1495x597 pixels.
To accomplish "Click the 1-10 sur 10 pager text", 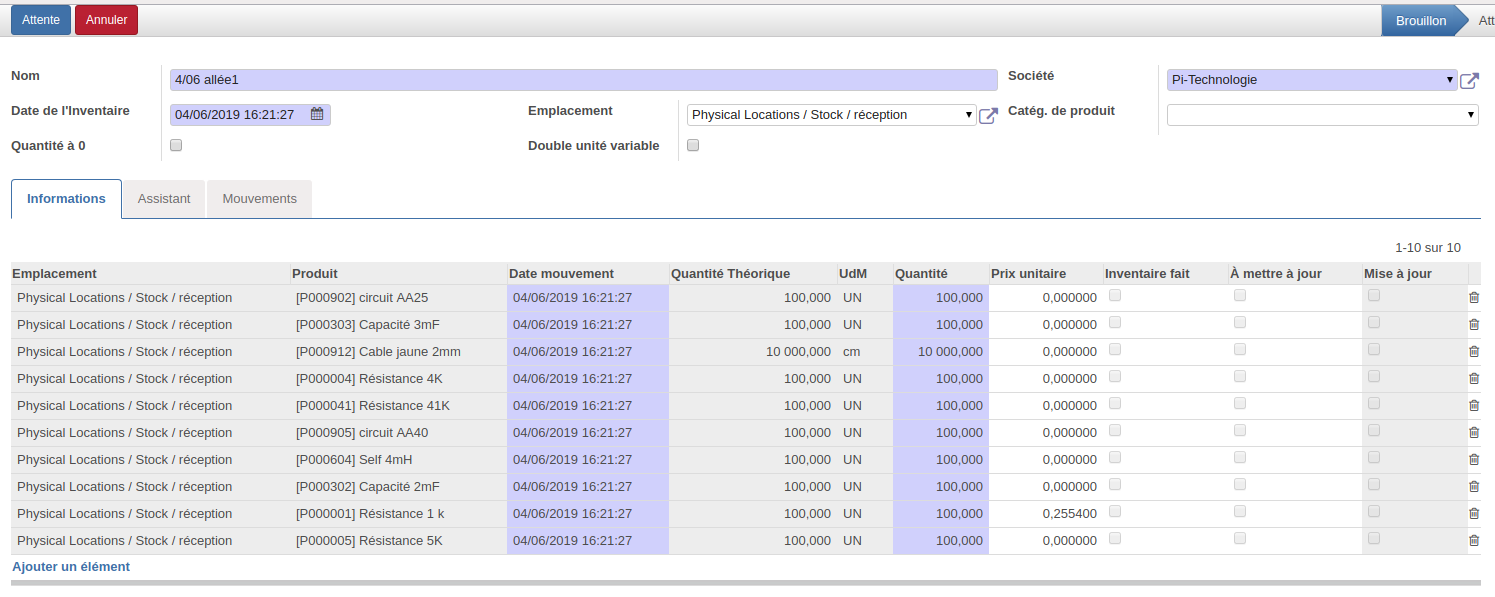I will [1428, 247].
